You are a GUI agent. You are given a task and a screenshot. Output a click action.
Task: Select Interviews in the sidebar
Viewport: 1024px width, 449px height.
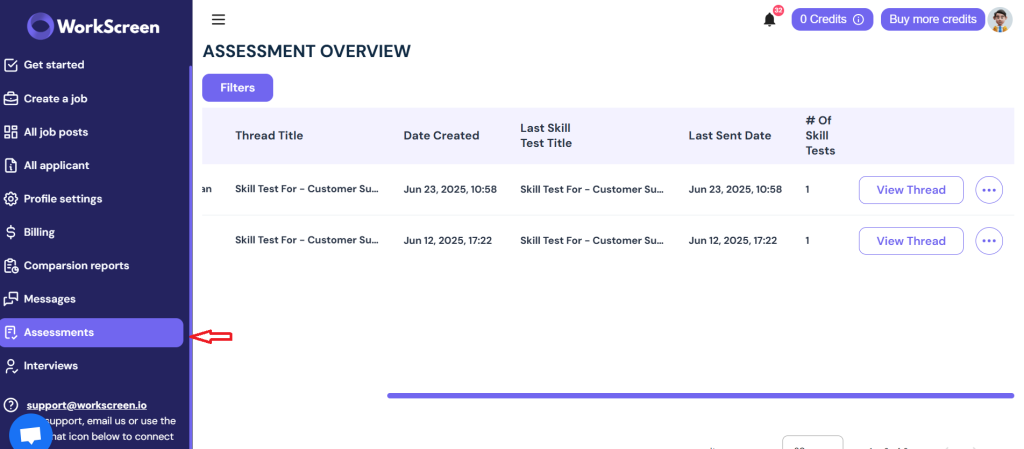click(50, 366)
